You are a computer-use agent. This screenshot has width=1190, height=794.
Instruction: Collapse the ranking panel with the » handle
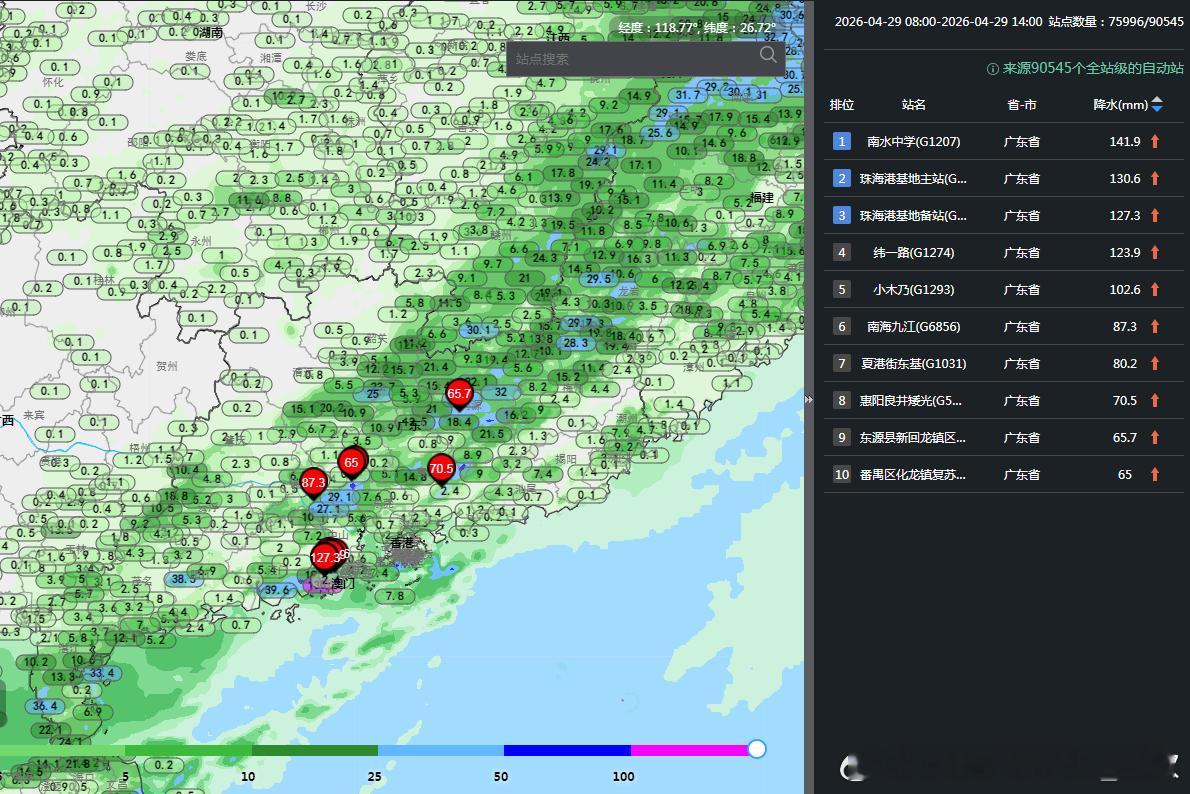pyautogui.click(x=808, y=399)
